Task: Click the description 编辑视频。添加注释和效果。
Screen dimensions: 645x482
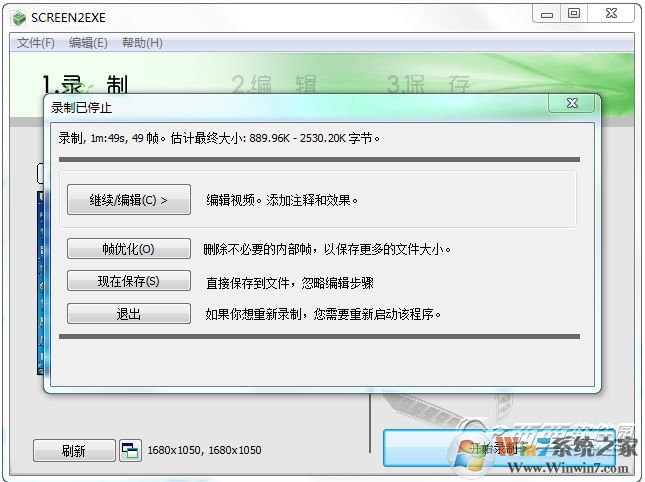Action: [x=282, y=200]
